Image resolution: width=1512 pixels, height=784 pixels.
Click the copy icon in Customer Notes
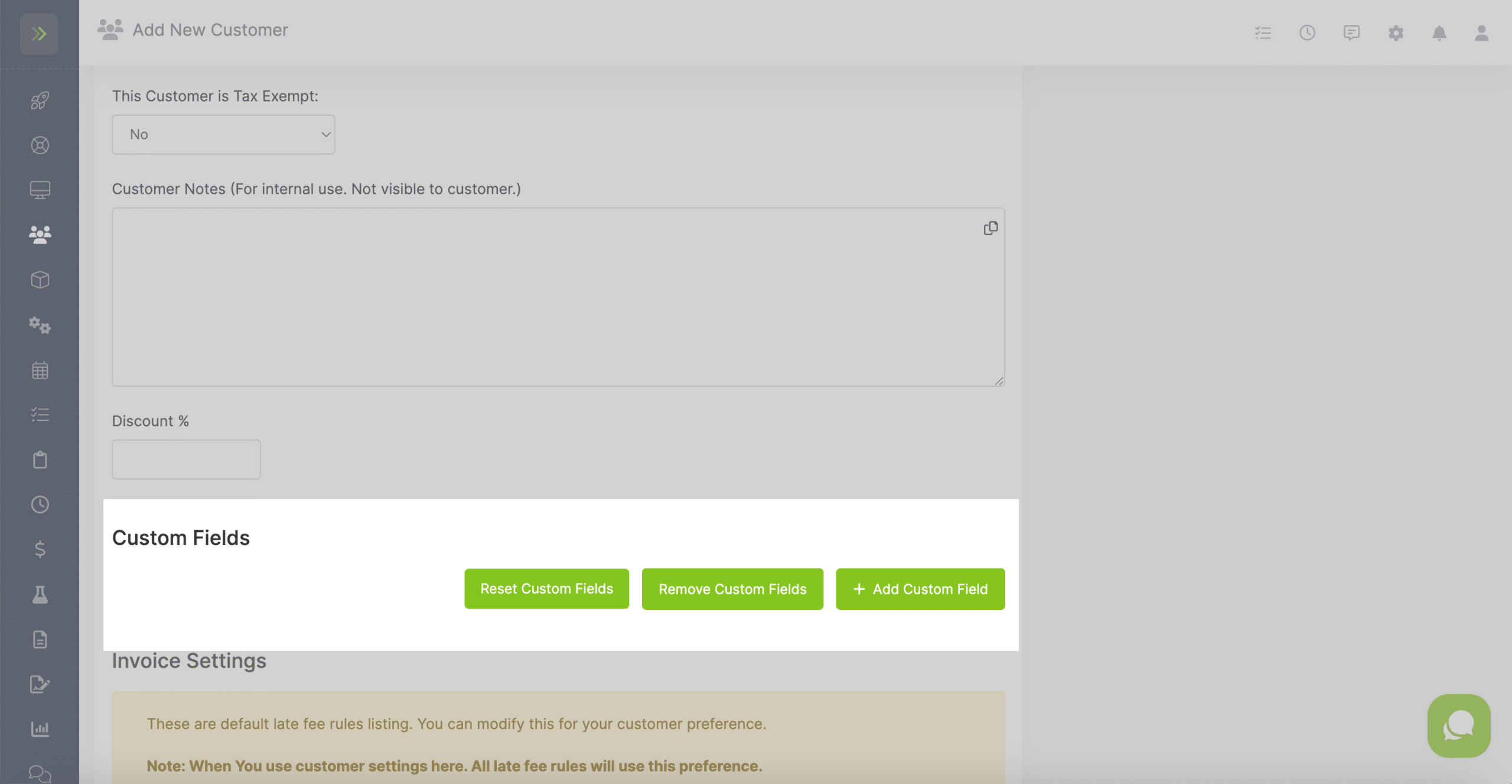coord(990,228)
